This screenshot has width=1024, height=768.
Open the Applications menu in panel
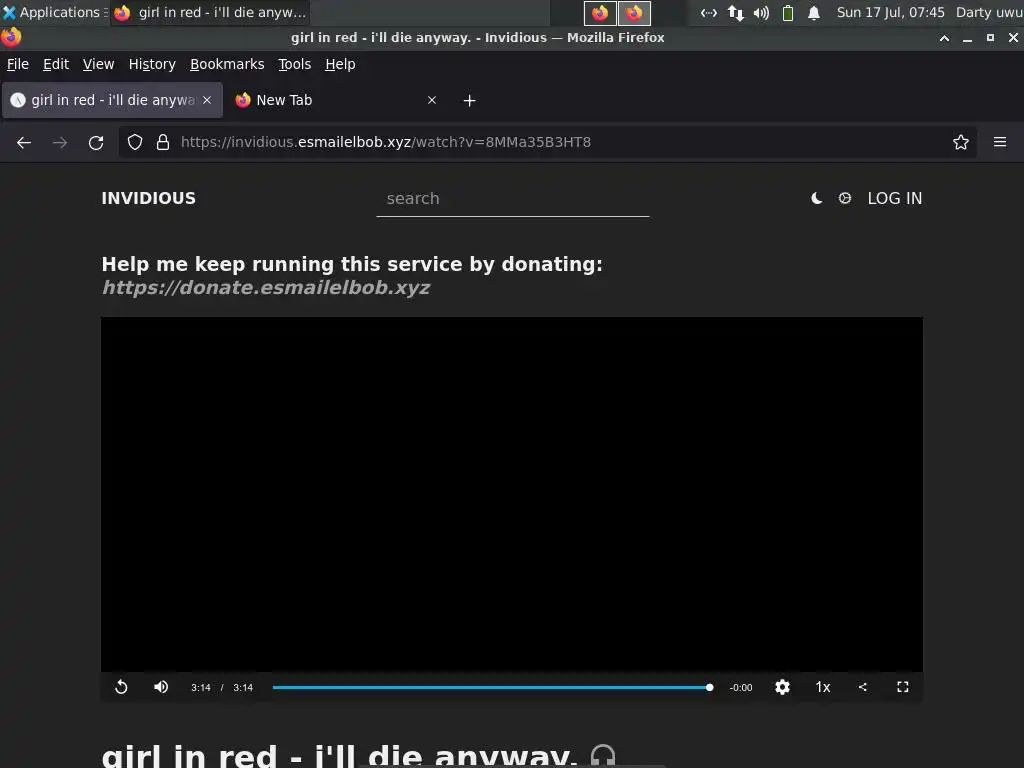pyautogui.click(x=54, y=12)
